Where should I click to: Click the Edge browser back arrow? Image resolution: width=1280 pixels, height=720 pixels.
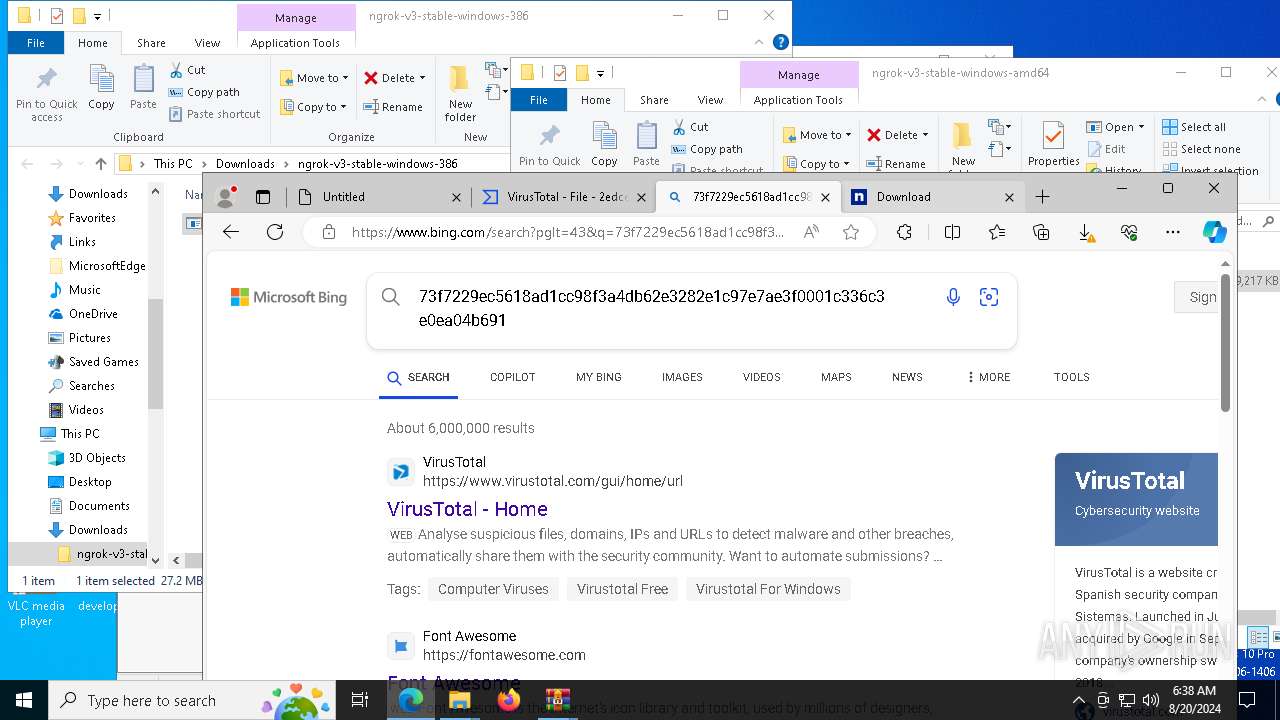tap(231, 232)
